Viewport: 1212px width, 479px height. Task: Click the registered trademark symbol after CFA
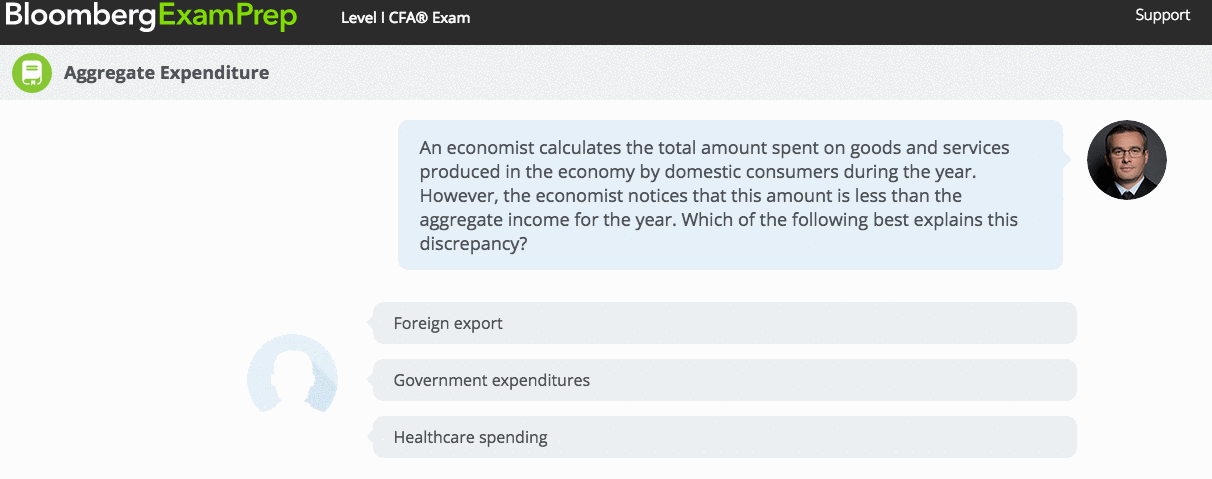click(422, 17)
